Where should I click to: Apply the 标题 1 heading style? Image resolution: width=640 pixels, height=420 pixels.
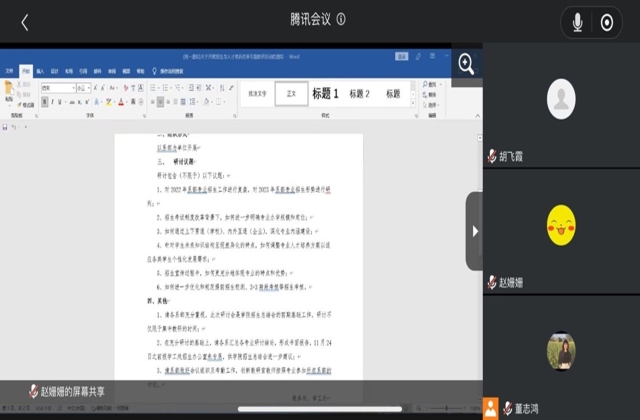[x=325, y=94]
